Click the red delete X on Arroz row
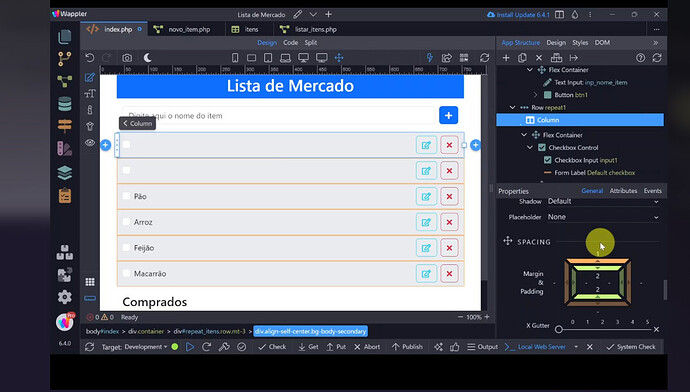 click(449, 222)
